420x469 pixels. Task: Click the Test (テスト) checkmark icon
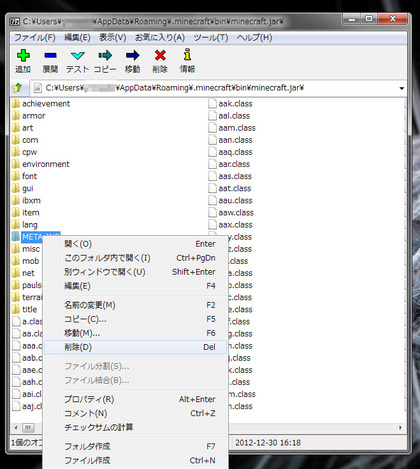[78, 56]
